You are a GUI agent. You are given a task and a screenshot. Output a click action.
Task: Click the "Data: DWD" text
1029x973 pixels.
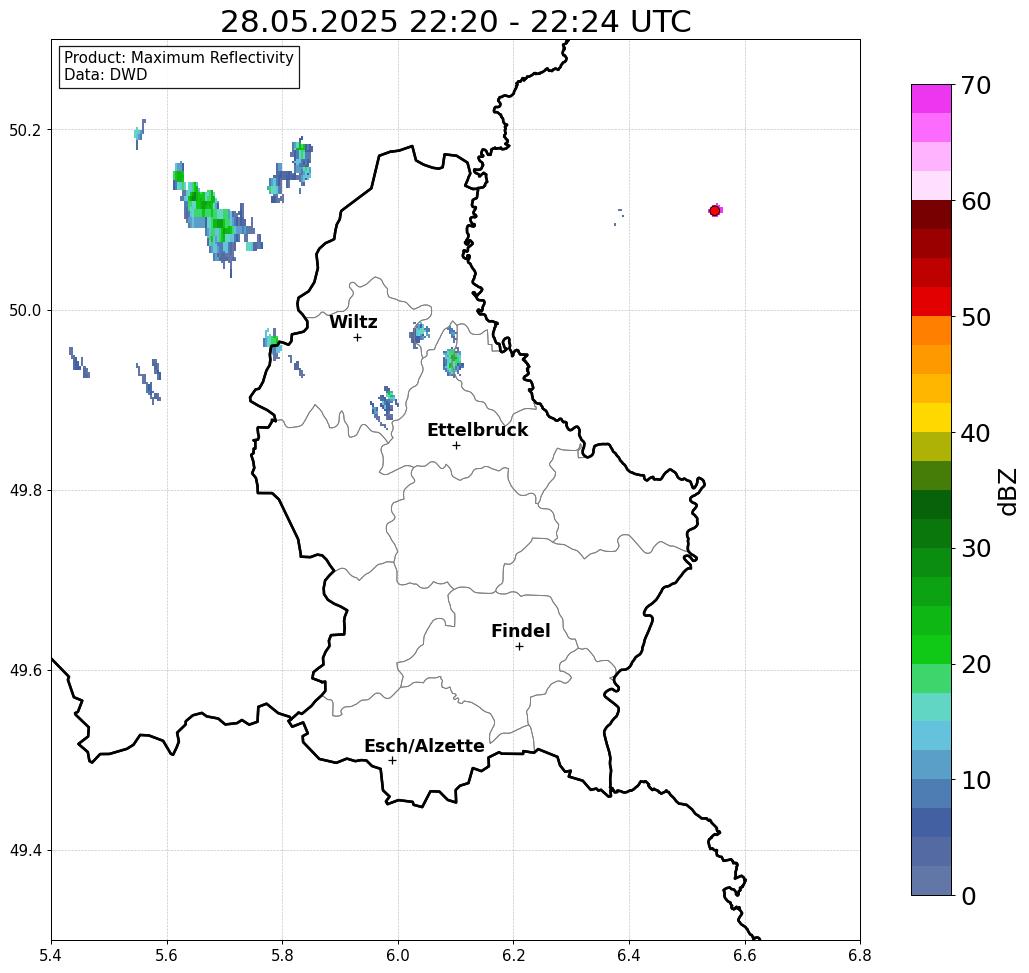[x=106, y=75]
